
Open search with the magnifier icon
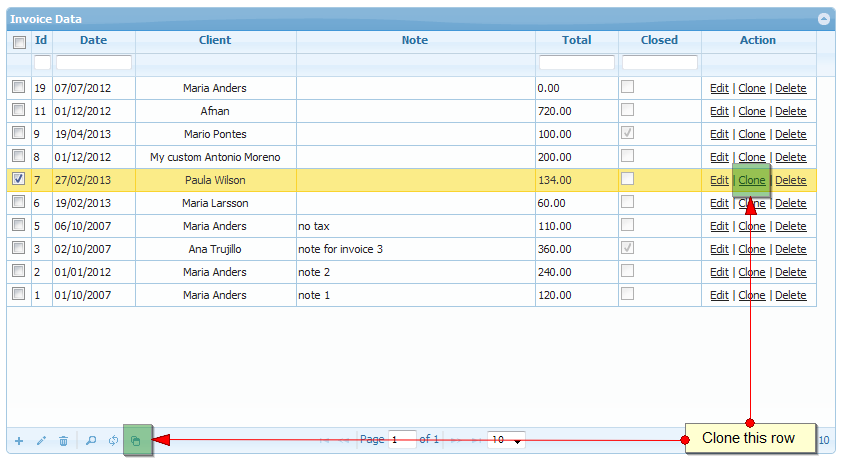pos(91,440)
